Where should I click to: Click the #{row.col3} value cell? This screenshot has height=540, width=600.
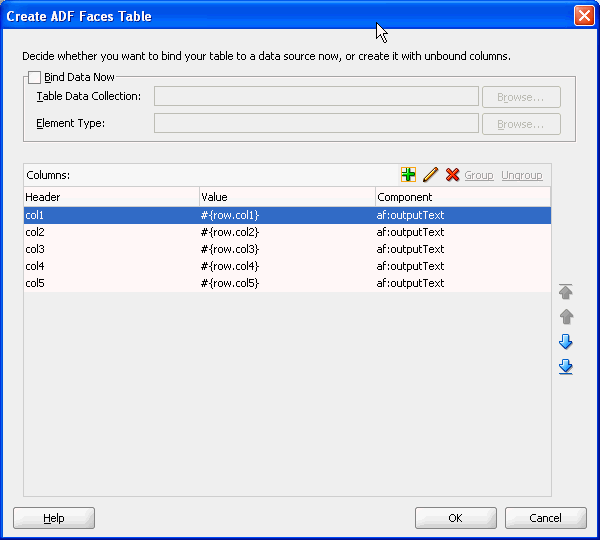287,249
